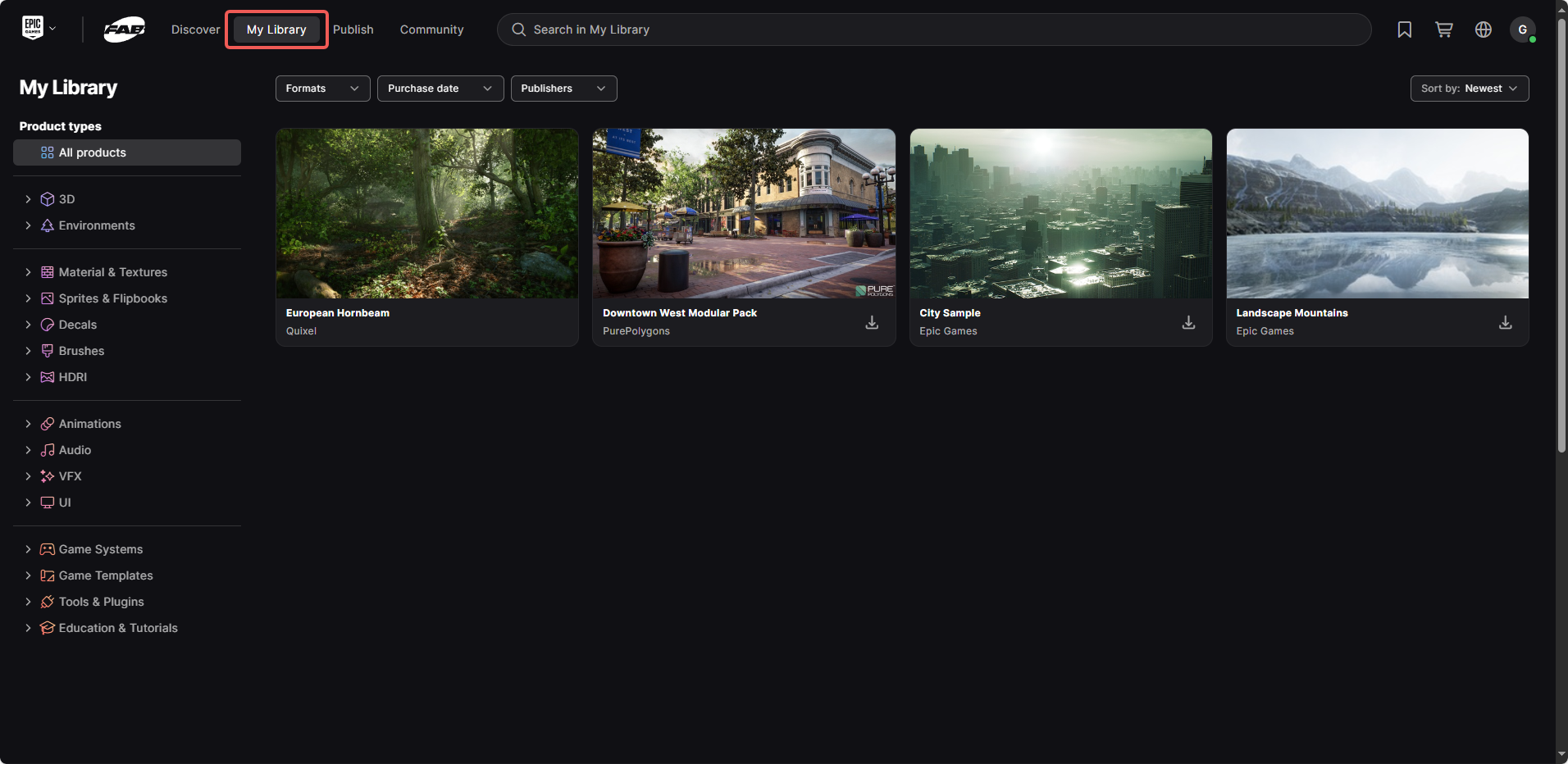Open the Formats filter dropdown

point(322,89)
